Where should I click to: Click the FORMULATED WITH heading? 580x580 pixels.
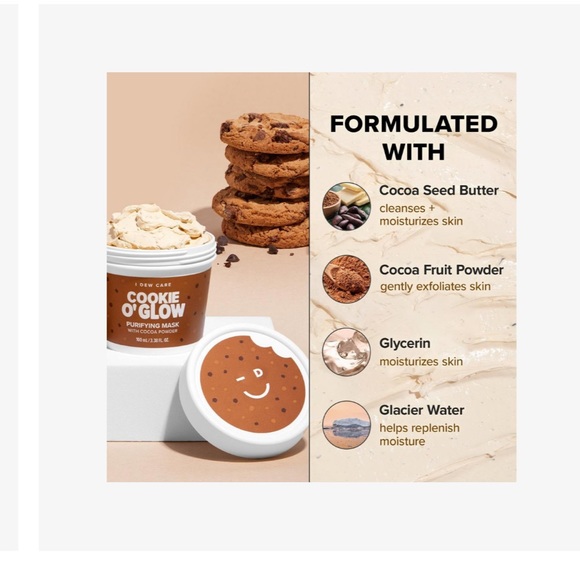tap(414, 138)
